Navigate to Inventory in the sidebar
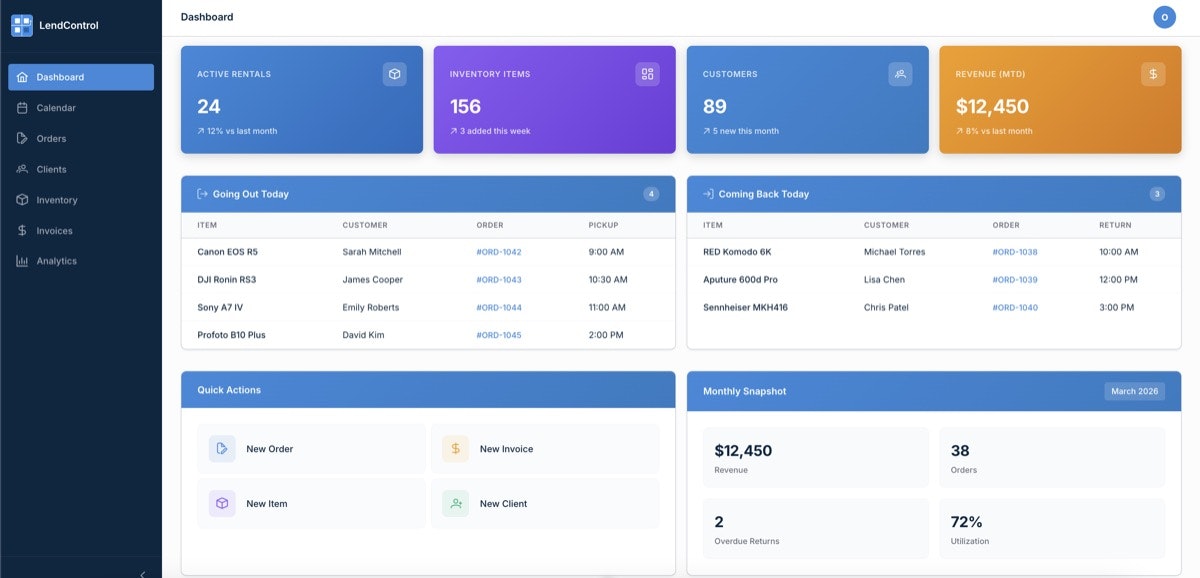This screenshot has height=578, width=1200. coord(57,199)
